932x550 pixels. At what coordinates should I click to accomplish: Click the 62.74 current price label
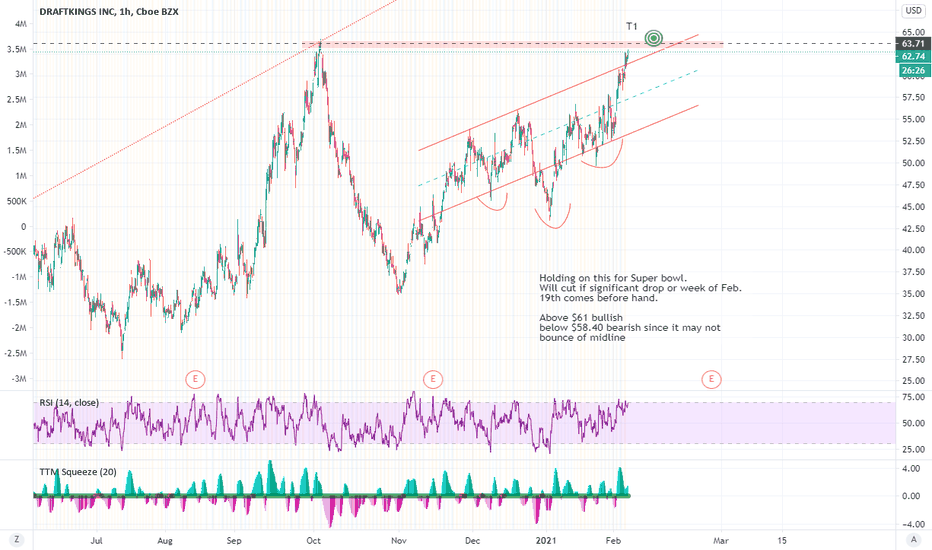pyautogui.click(x=913, y=56)
